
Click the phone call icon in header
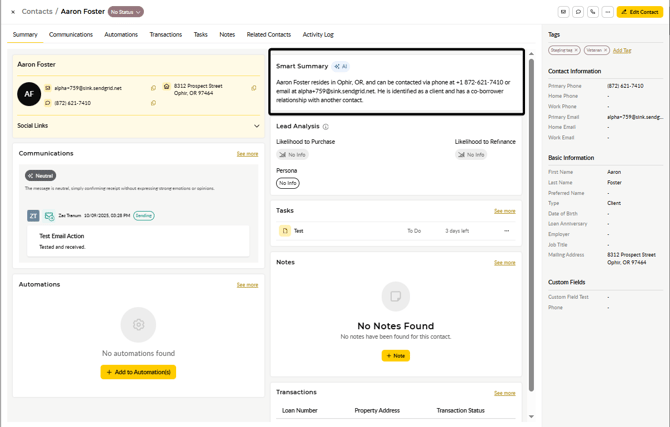pos(593,12)
